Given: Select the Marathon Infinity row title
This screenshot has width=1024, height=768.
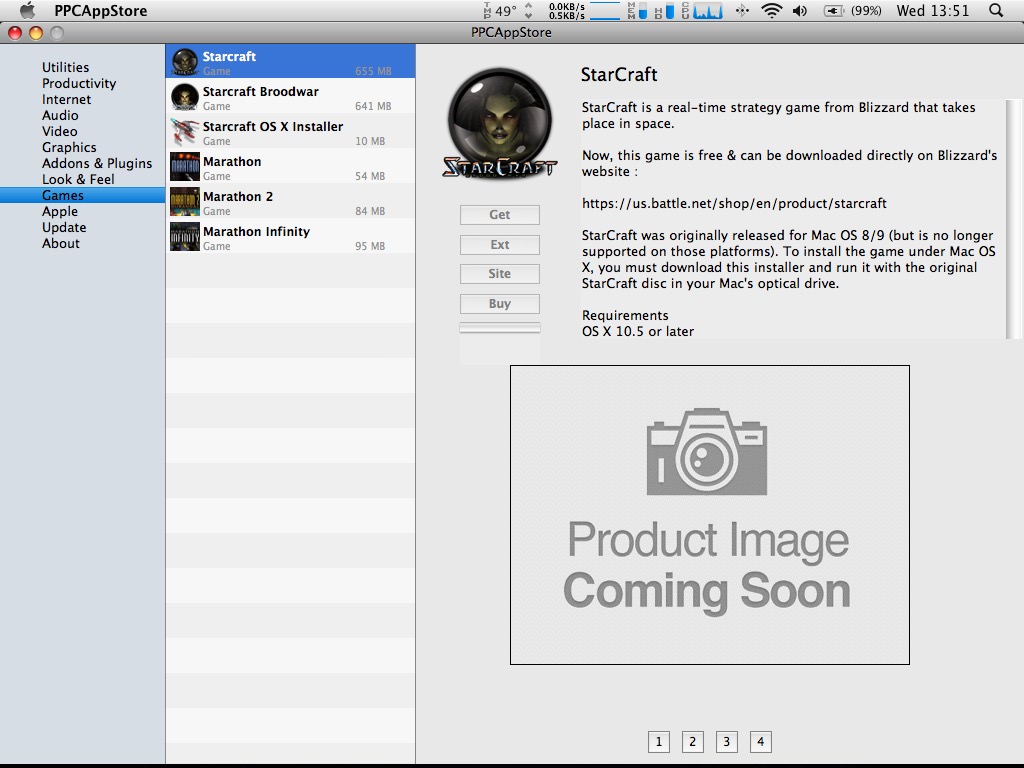Looking at the screenshot, I should 256,232.
